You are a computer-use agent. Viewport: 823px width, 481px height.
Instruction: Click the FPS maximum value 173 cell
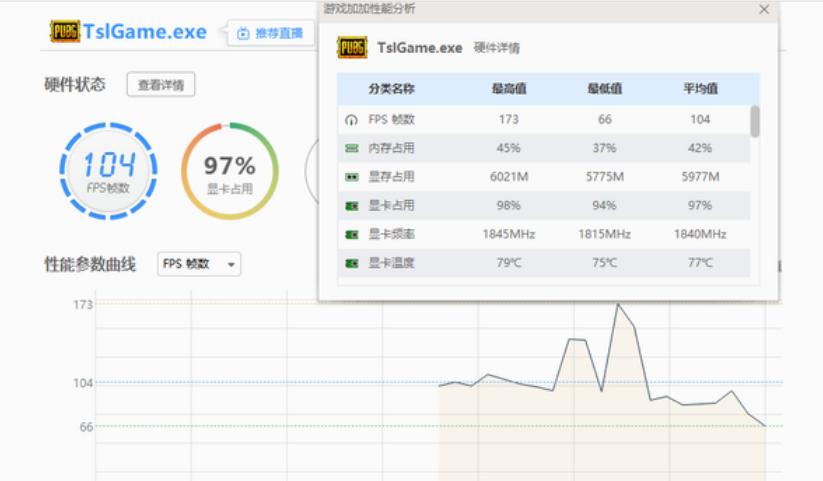click(509, 120)
